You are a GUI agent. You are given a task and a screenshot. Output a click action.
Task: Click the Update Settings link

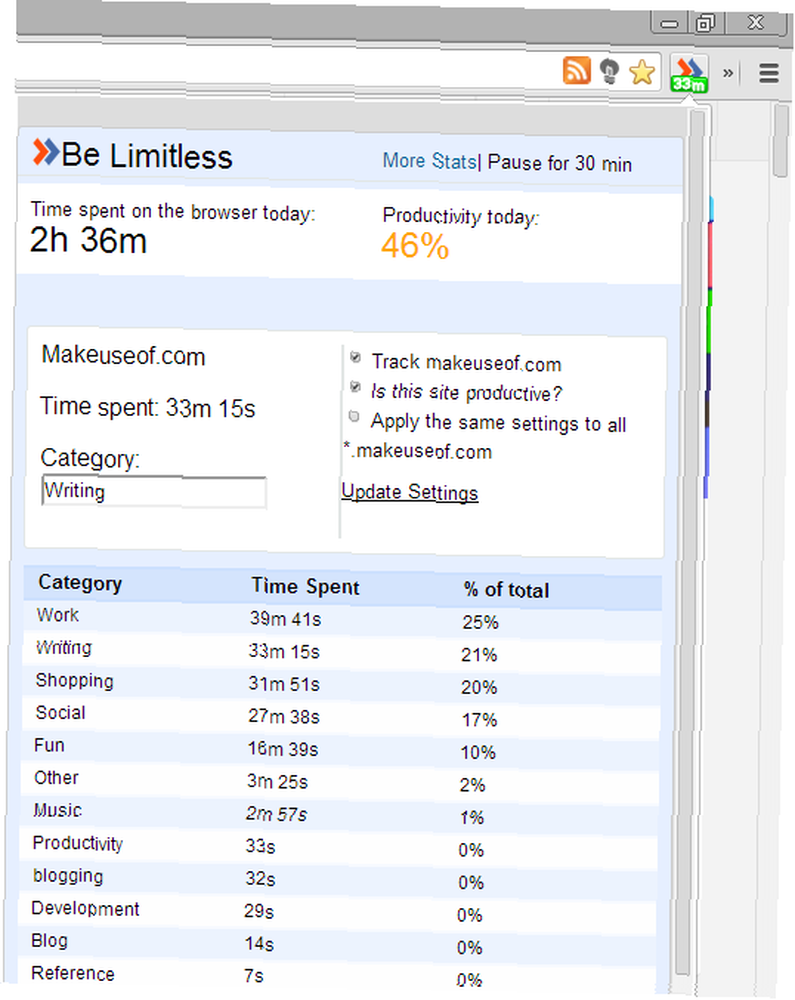pyautogui.click(x=409, y=492)
